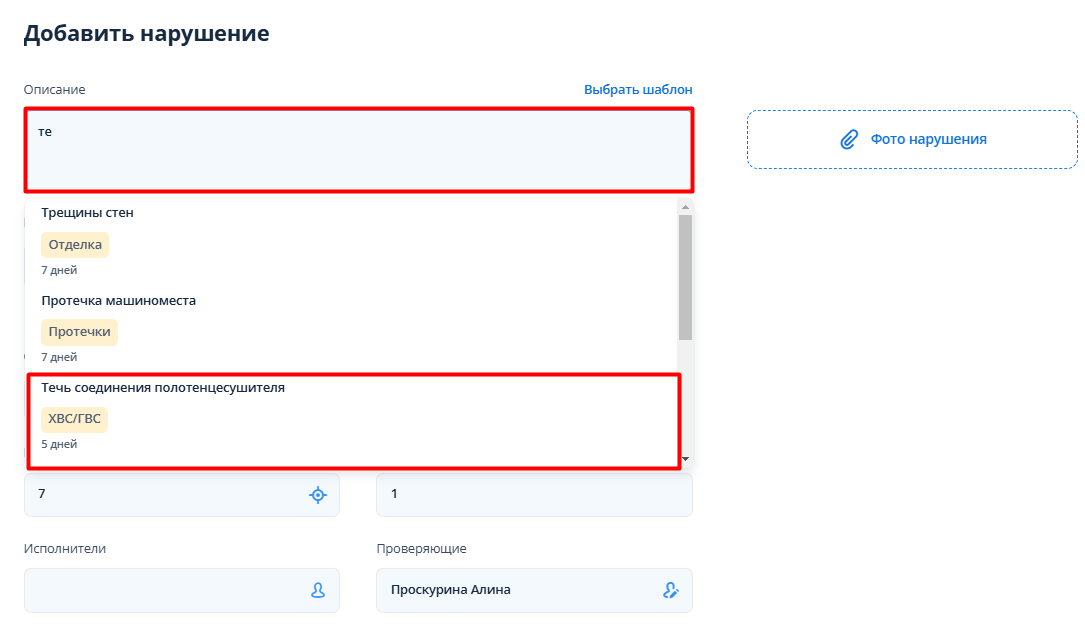Screen dimensions: 1085x629
Task: Focus the Описание text area
Action: coord(358,150)
